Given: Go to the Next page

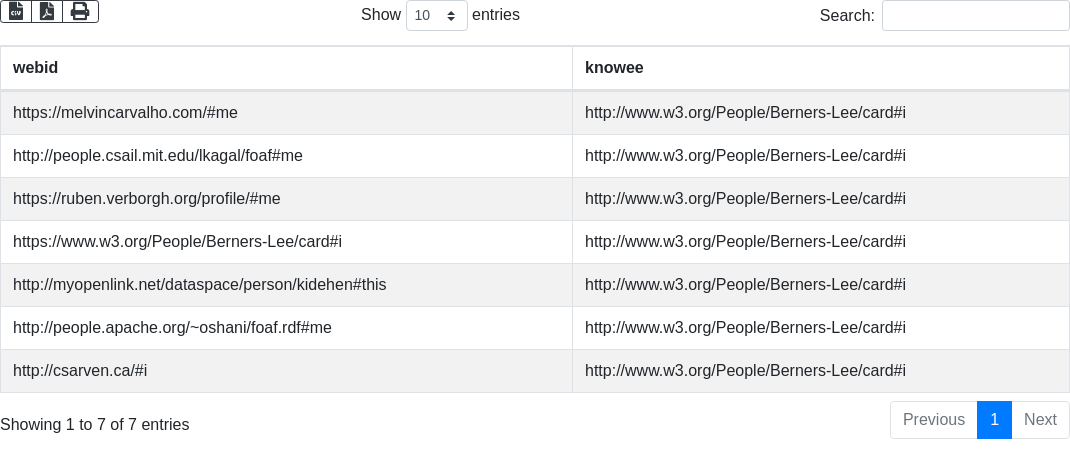Looking at the screenshot, I should click(1040, 420).
